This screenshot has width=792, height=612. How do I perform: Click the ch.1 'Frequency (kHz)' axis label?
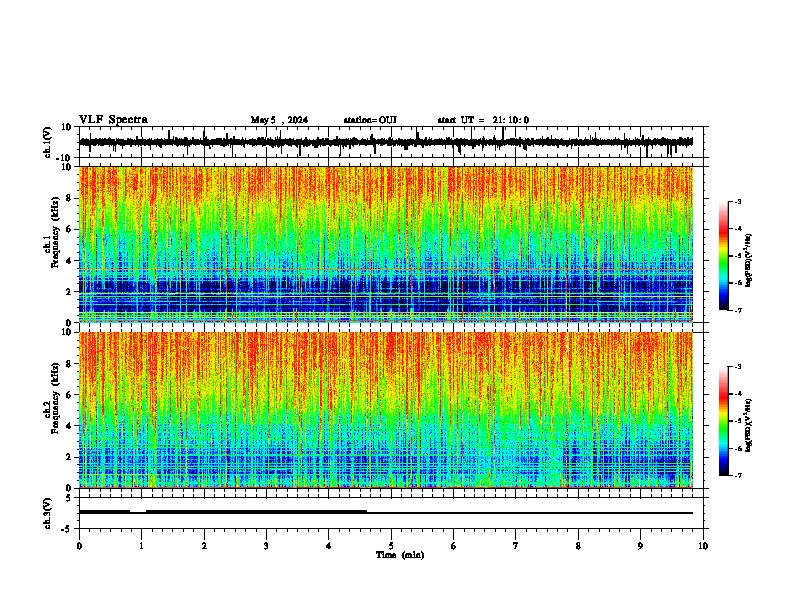click(x=55, y=232)
